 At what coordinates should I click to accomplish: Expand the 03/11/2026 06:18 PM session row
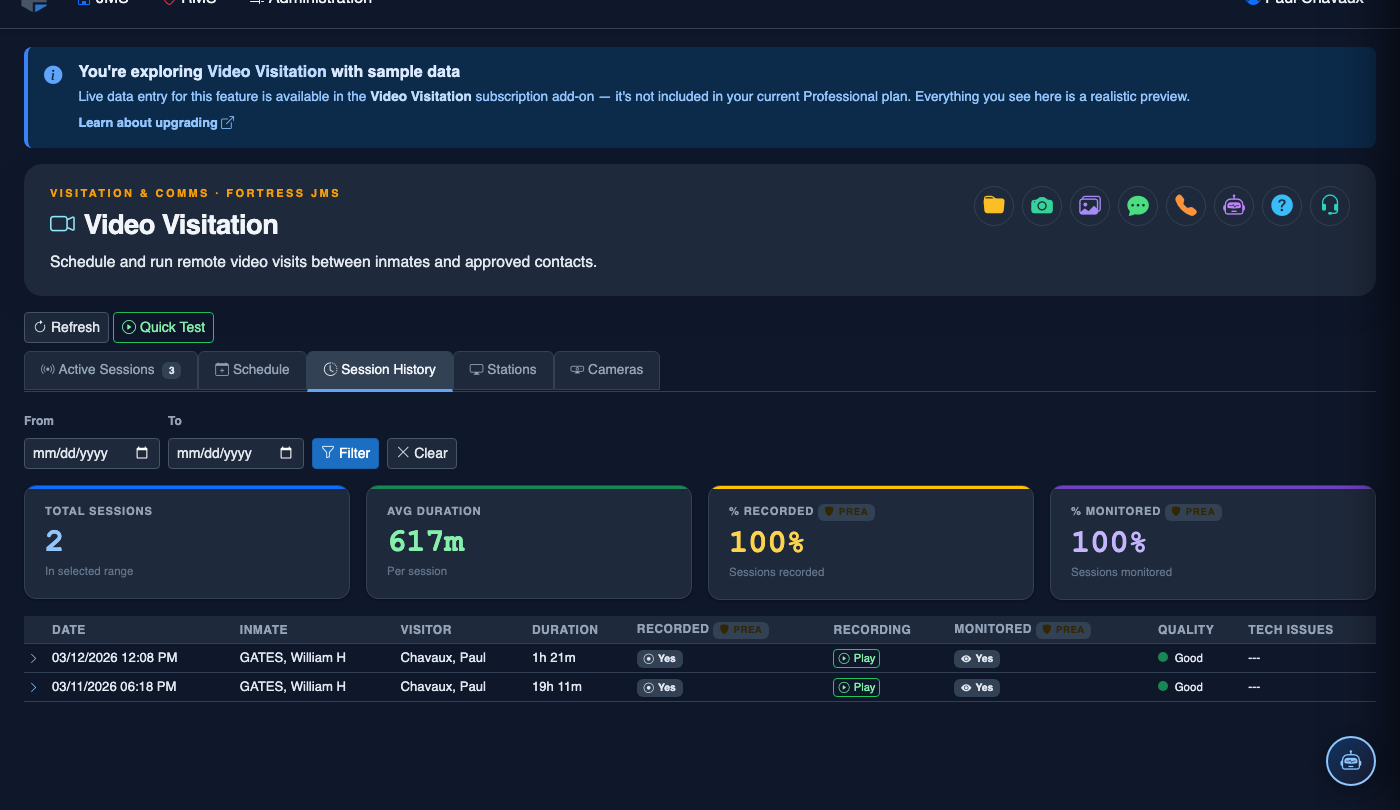pyautogui.click(x=33, y=687)
